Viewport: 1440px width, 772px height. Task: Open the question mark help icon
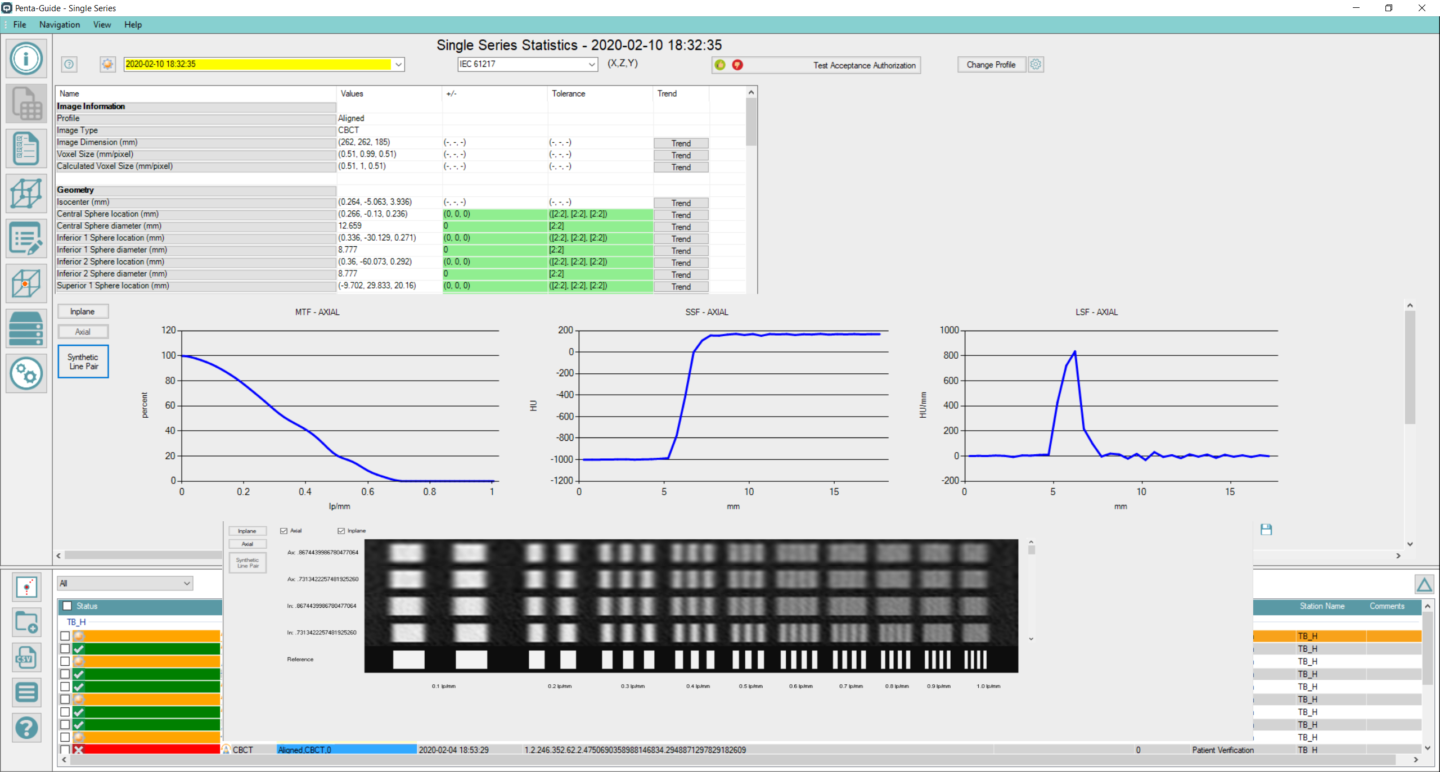pos(27,727)
